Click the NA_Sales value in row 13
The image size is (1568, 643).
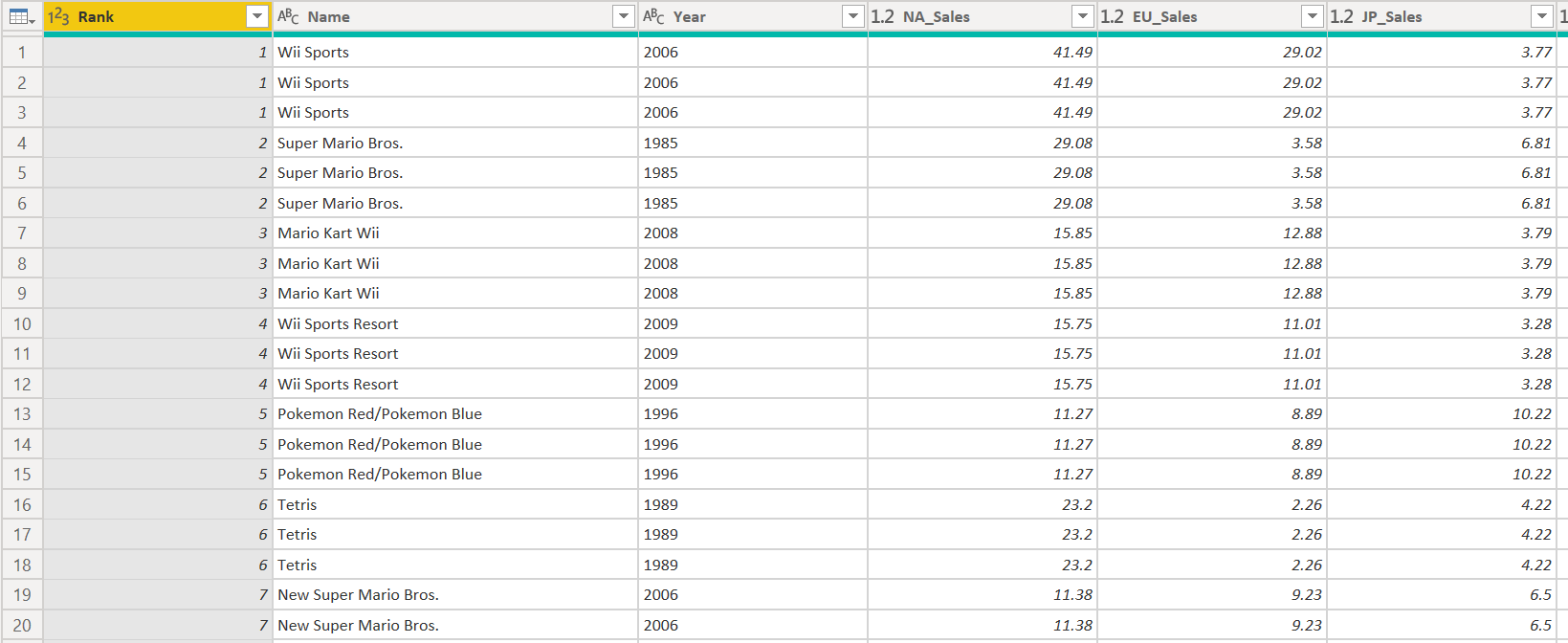1072,414
